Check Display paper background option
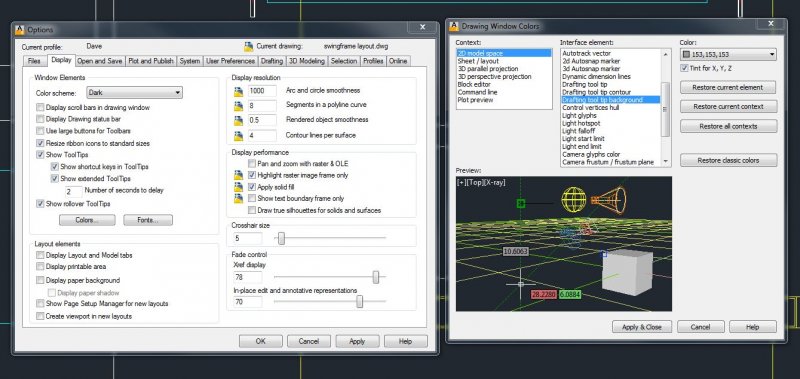The image size is (800, 379). coord(40,280)
